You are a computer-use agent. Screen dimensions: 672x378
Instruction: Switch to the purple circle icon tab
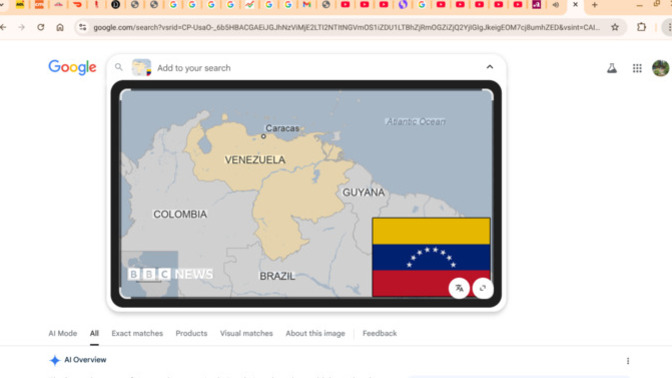(402, 5)
